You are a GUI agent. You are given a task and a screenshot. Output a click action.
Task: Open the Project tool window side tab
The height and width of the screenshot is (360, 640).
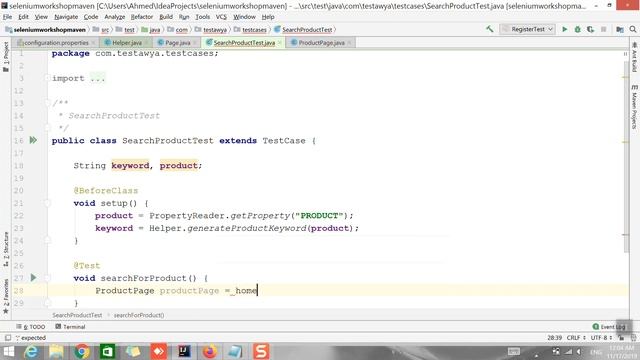pyautogui.click(x=6, y=57)
